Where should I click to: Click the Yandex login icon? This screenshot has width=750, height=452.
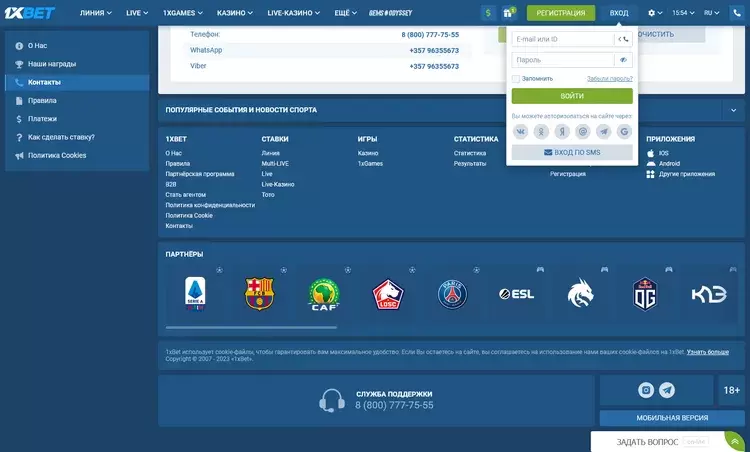(x=562, y=131)
